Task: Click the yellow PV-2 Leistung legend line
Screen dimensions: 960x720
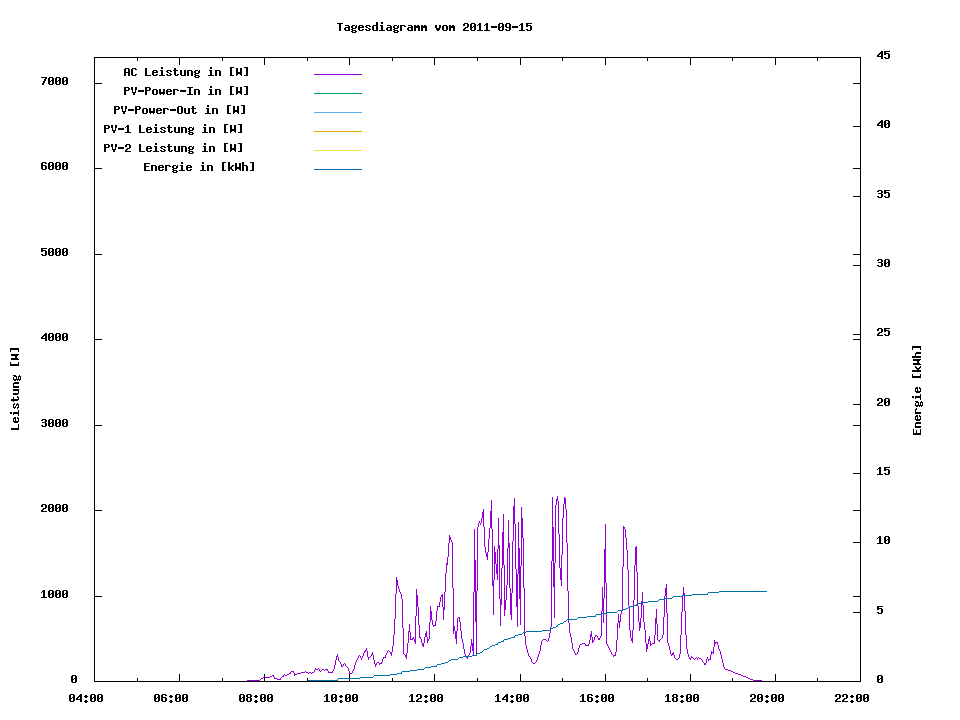Action: coord(337,150)
